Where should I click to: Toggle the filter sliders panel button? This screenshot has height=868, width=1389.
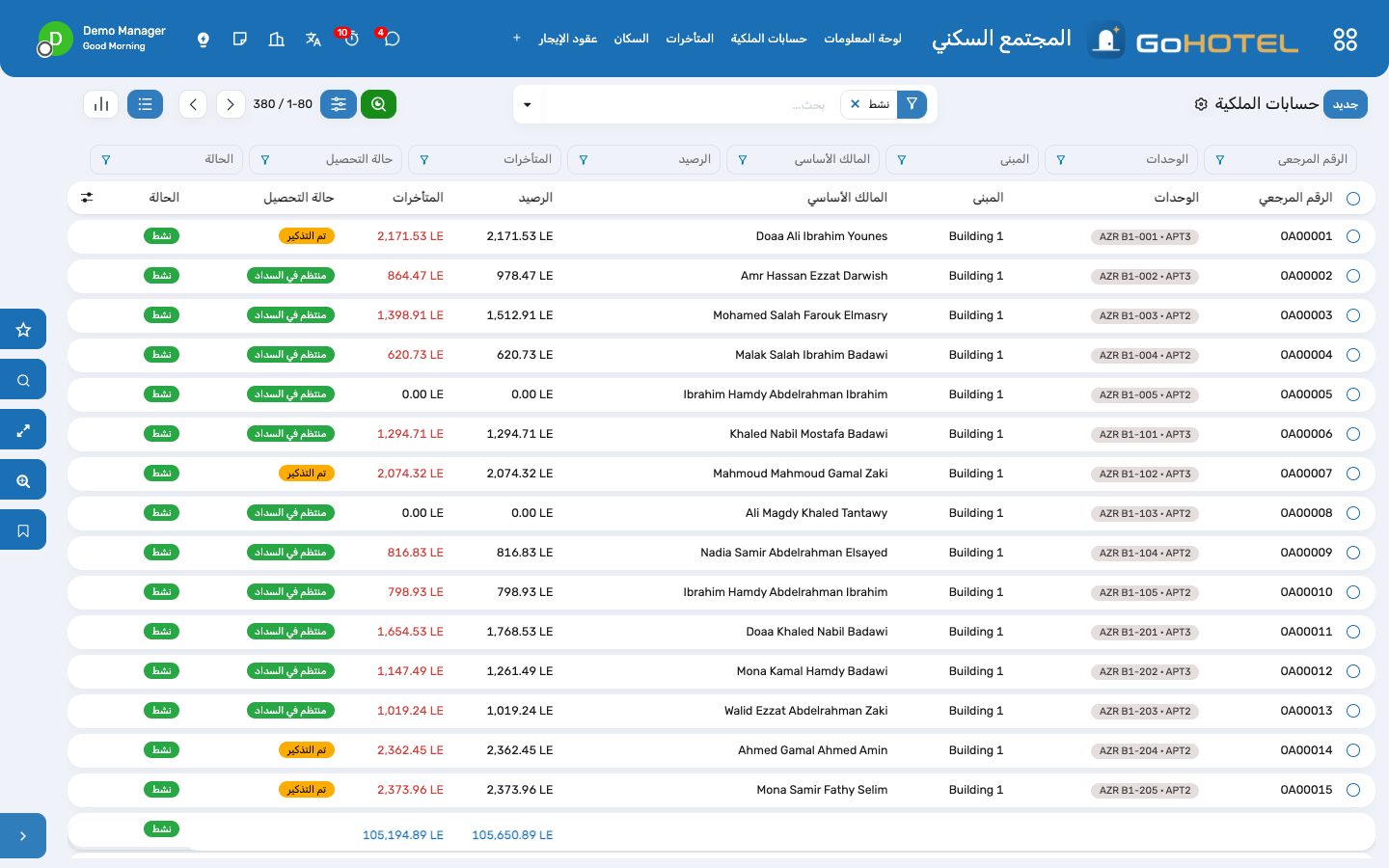[339, 104]
